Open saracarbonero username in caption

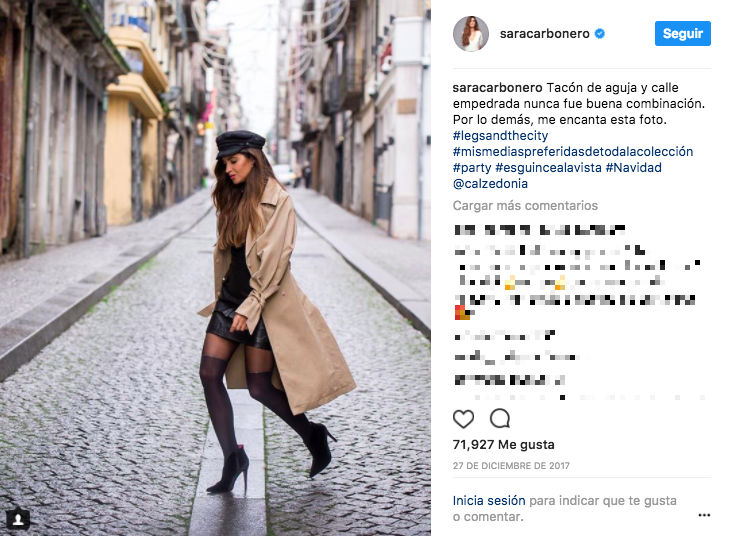497,88
